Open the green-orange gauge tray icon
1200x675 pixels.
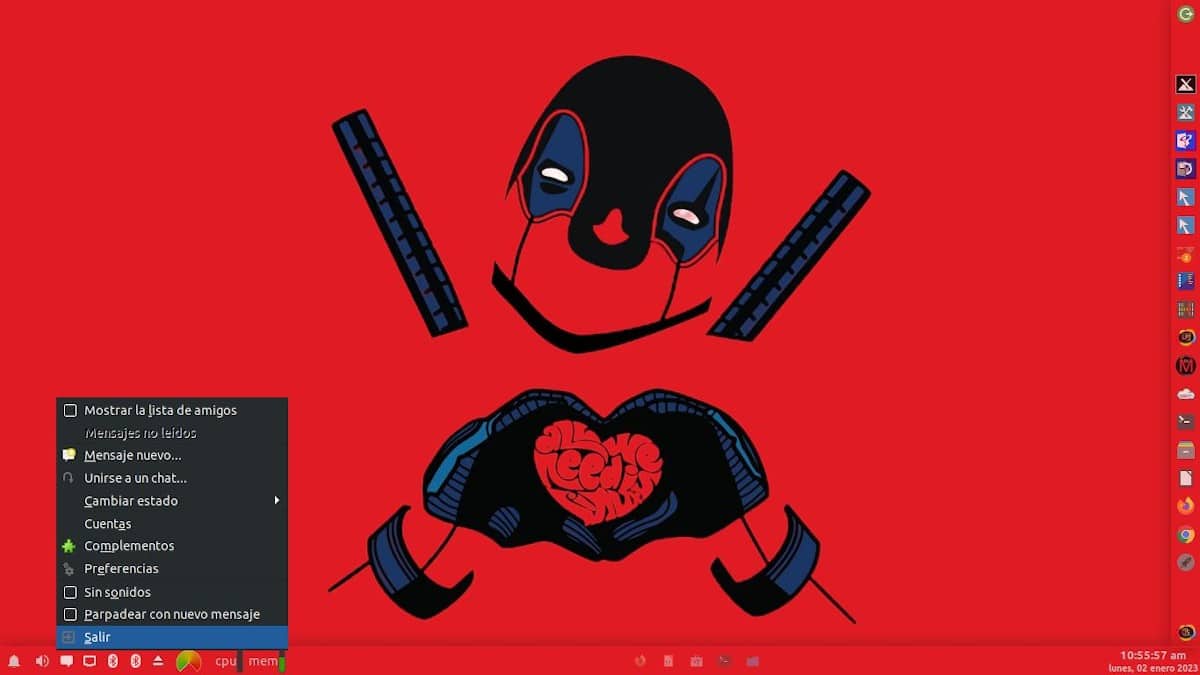click(188, 661)
